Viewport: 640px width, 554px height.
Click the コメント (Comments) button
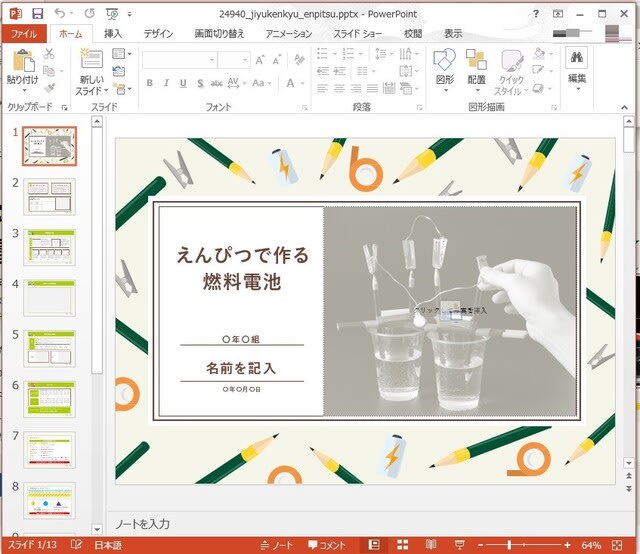coord(327,545)
